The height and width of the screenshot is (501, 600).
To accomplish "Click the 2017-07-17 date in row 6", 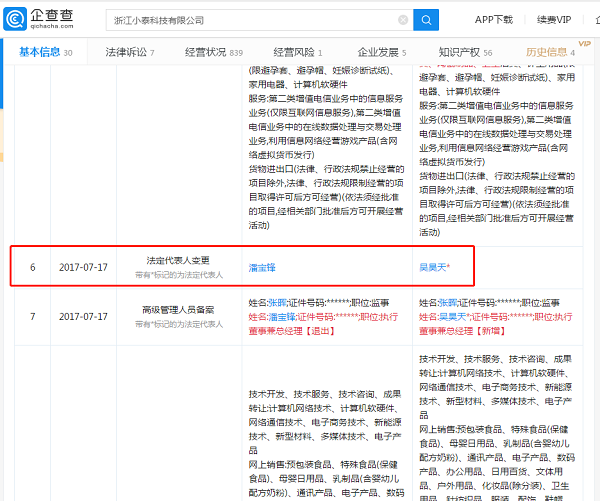I will [81, 267].
